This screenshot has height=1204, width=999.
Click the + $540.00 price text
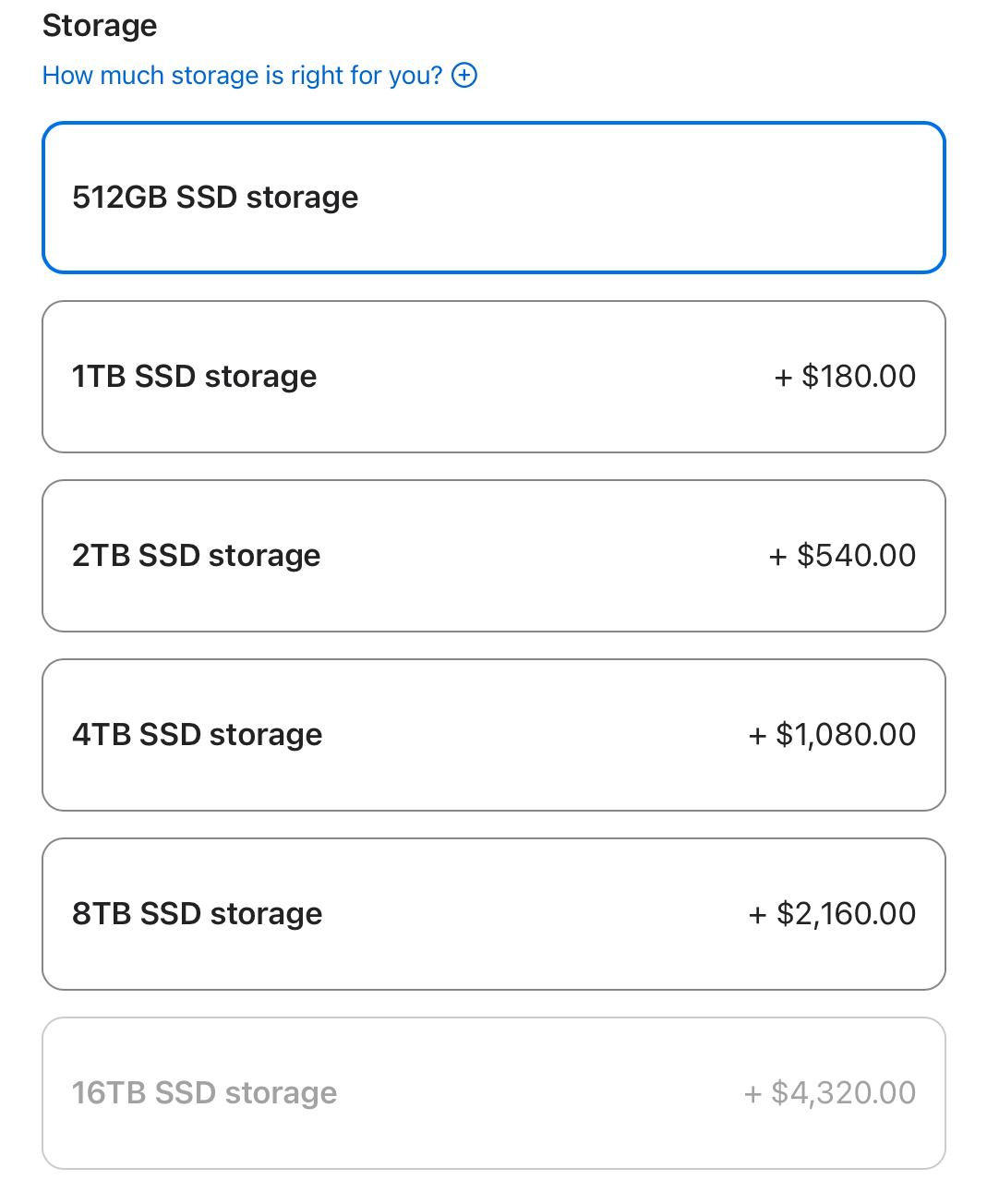point(842,556)
